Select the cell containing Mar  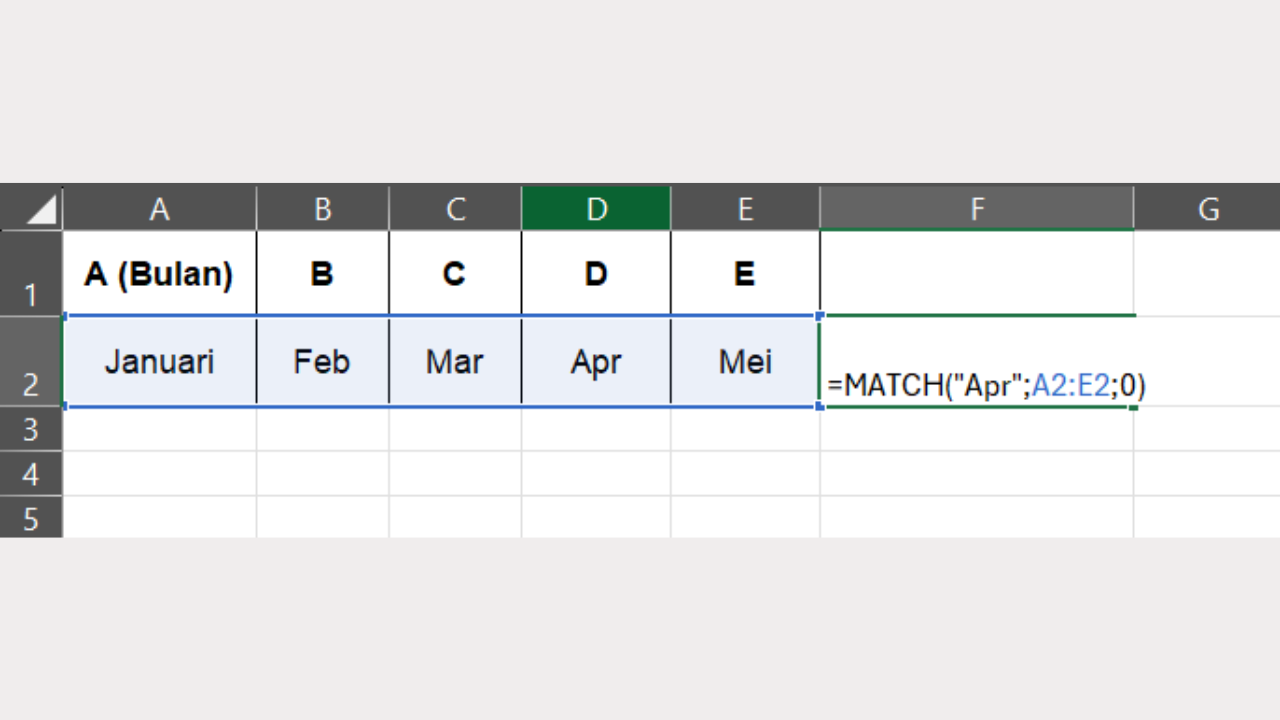pos(455,362)
